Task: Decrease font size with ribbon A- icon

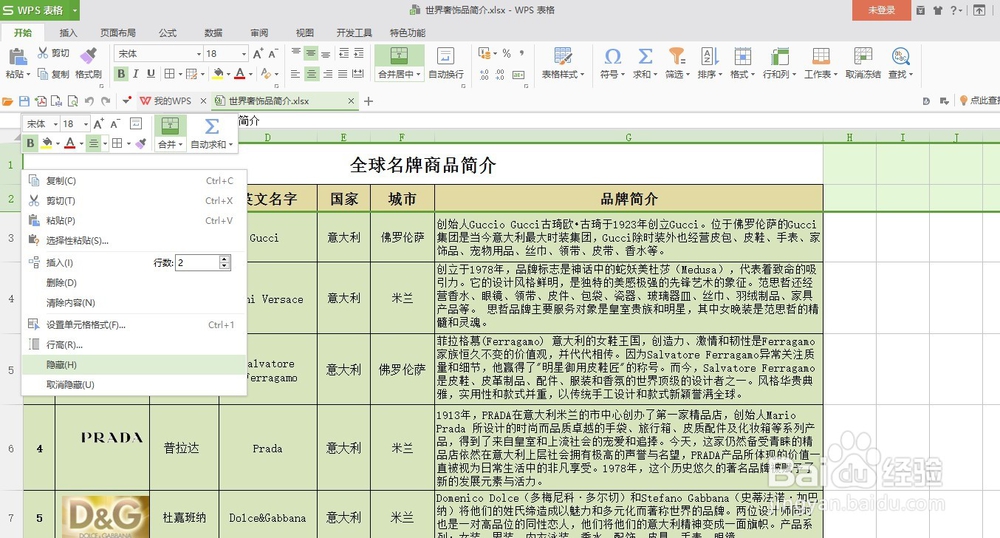Action: (x=273, y=54)
